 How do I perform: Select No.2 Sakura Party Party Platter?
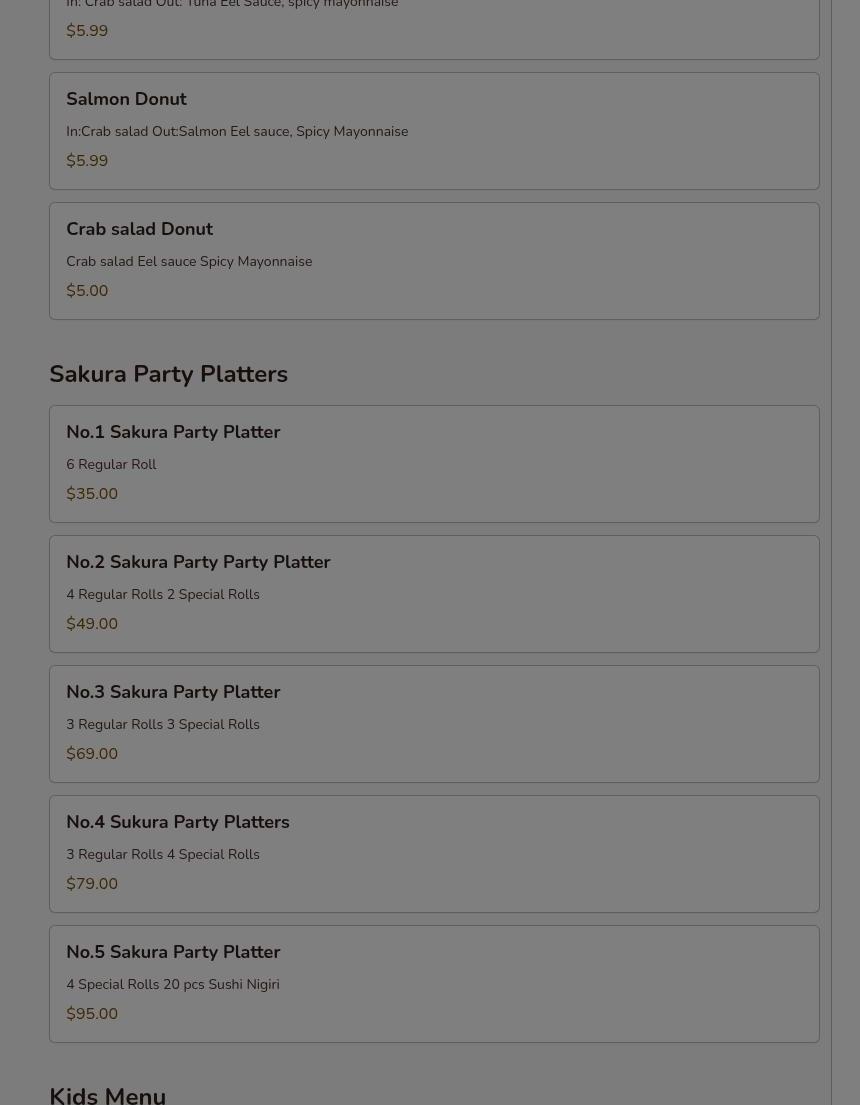[434, 594]
